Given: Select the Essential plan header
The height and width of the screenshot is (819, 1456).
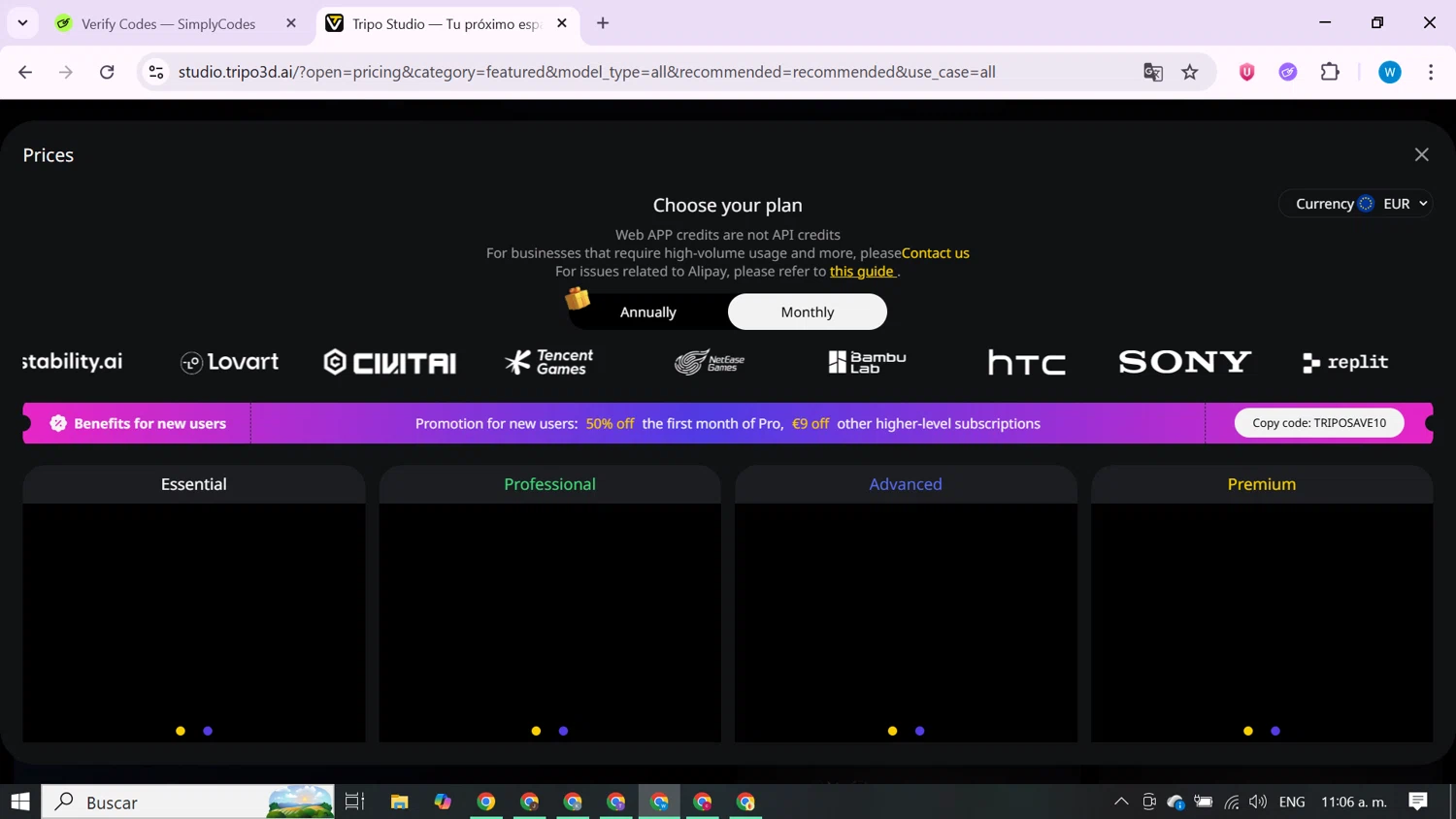Looking at the screenshot, I should (194, 484).
